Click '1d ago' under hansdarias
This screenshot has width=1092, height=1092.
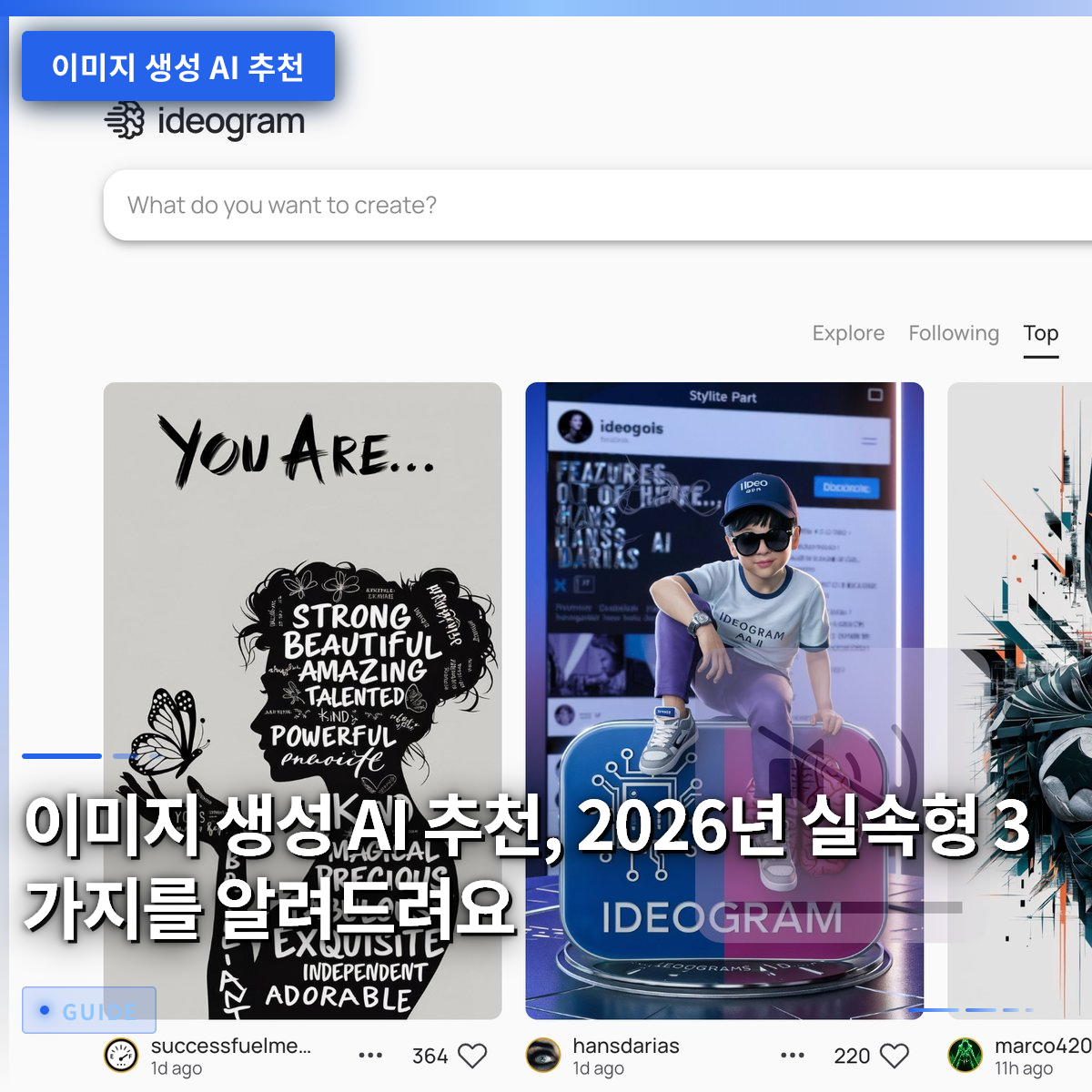(x=599, y=1068)
